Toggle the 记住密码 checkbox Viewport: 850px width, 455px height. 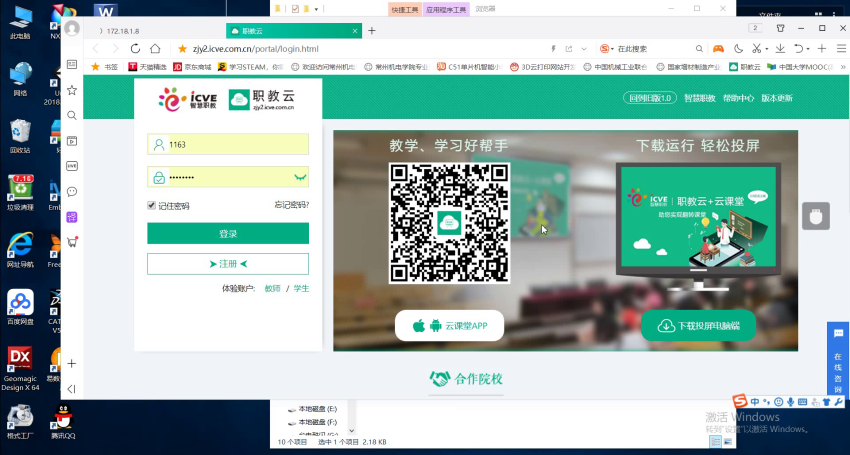(x=152, y=206)
